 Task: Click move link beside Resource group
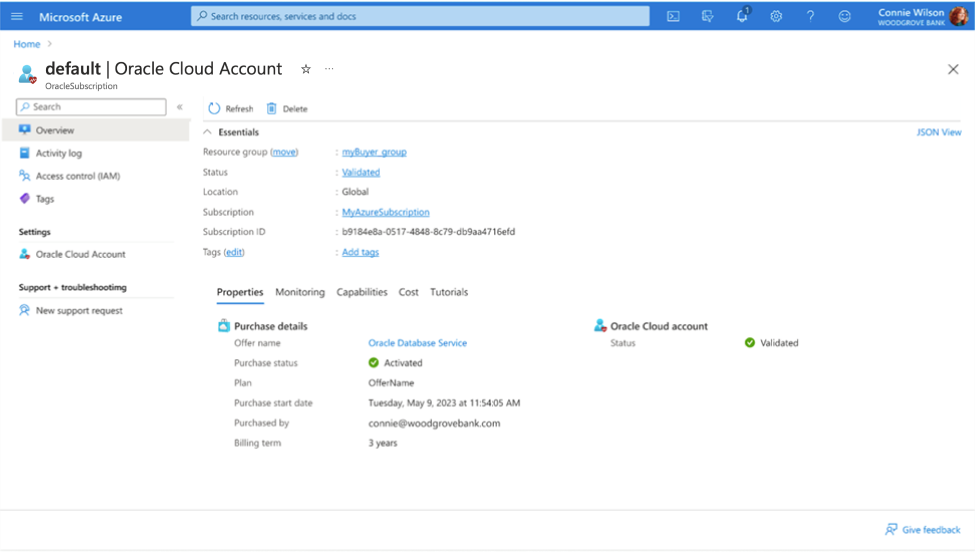[x=284, y=152]
